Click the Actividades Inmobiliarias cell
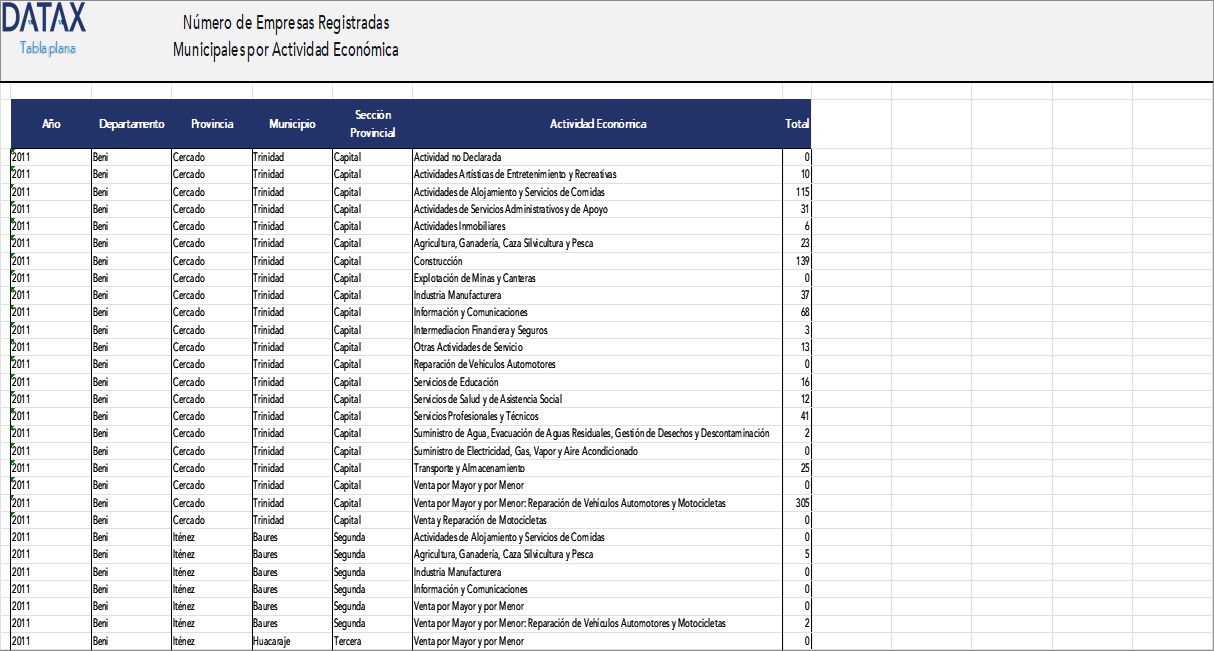The height and width of the screenshot is (651, 1214). click(x=598, y=226)
